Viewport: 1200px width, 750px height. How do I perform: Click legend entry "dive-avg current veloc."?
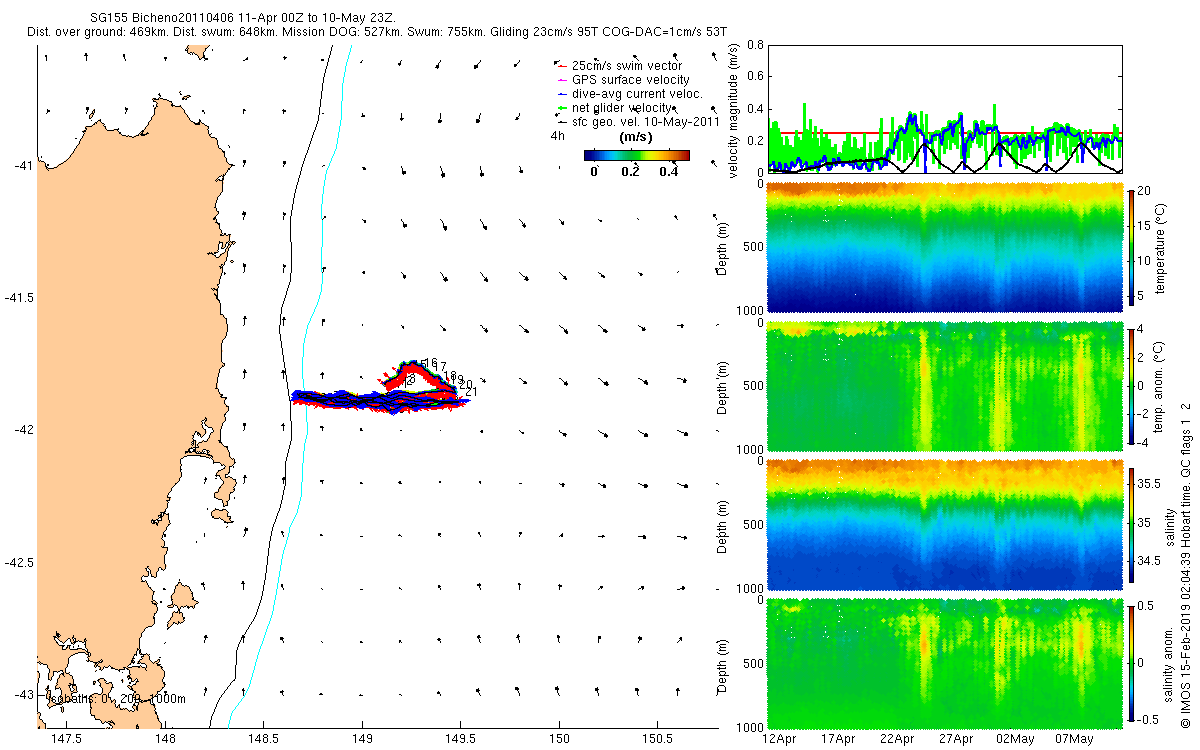click(x=637, y=93)
